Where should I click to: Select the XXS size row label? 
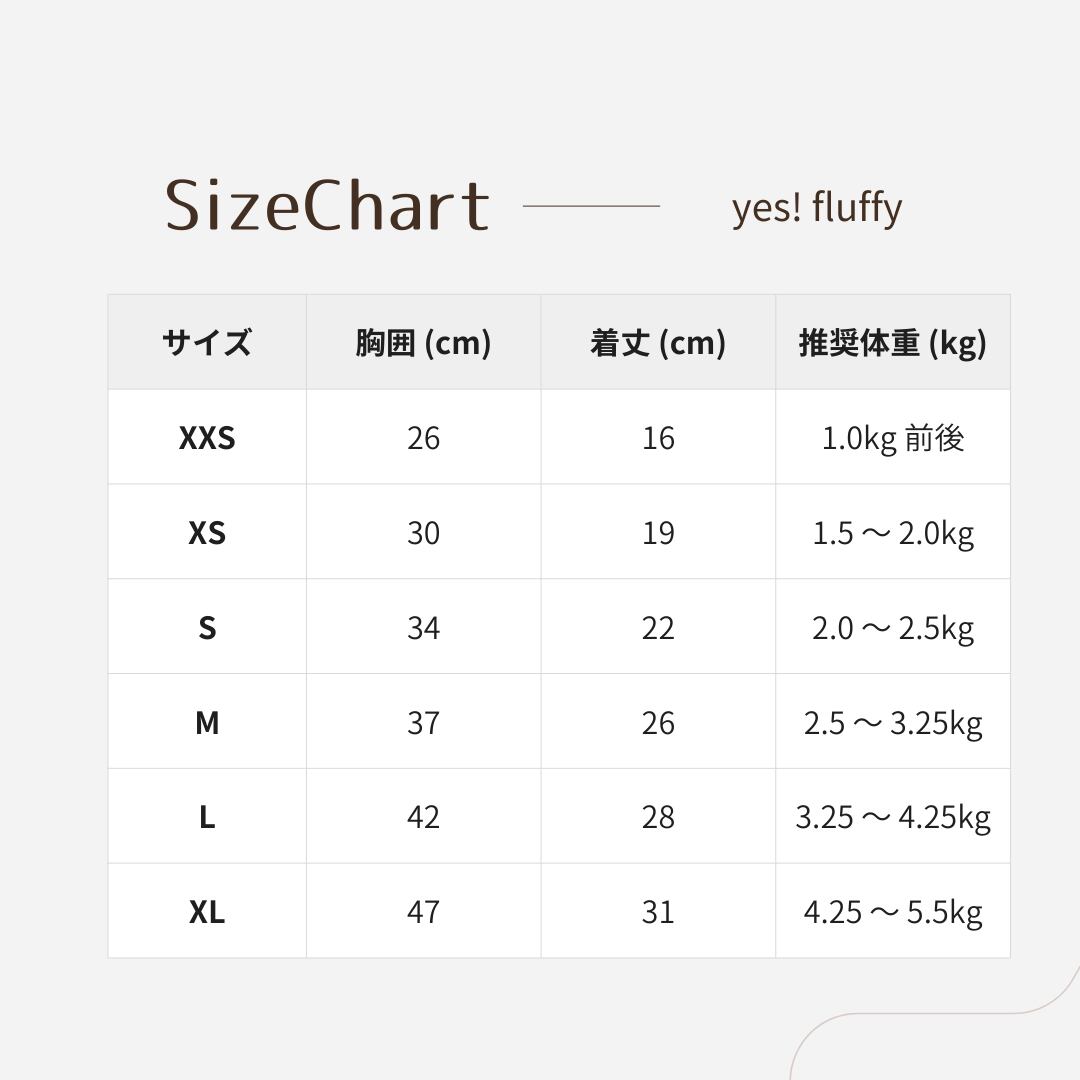pyautogui.click(x=207, y=438)
